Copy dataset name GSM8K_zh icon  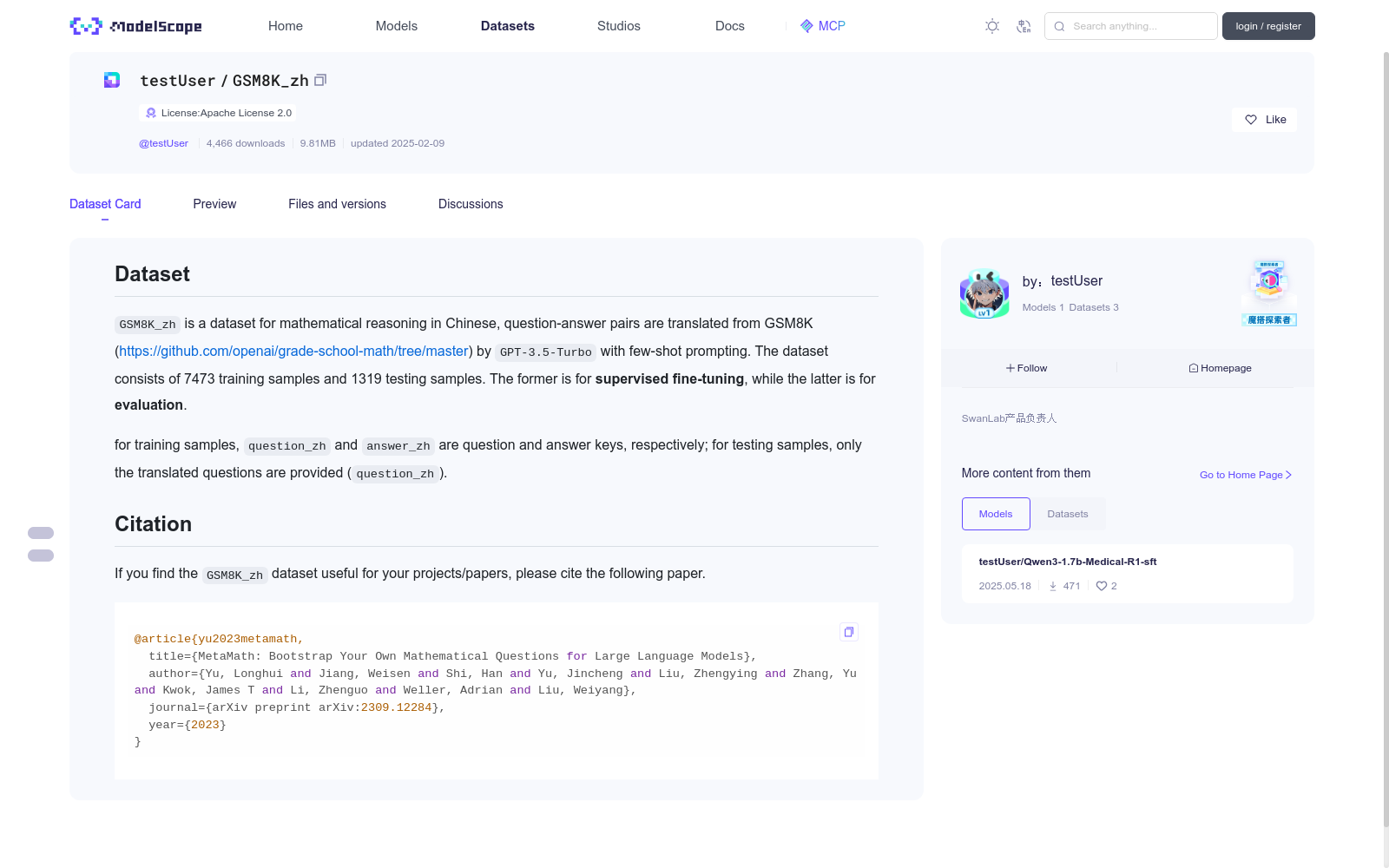320,80
